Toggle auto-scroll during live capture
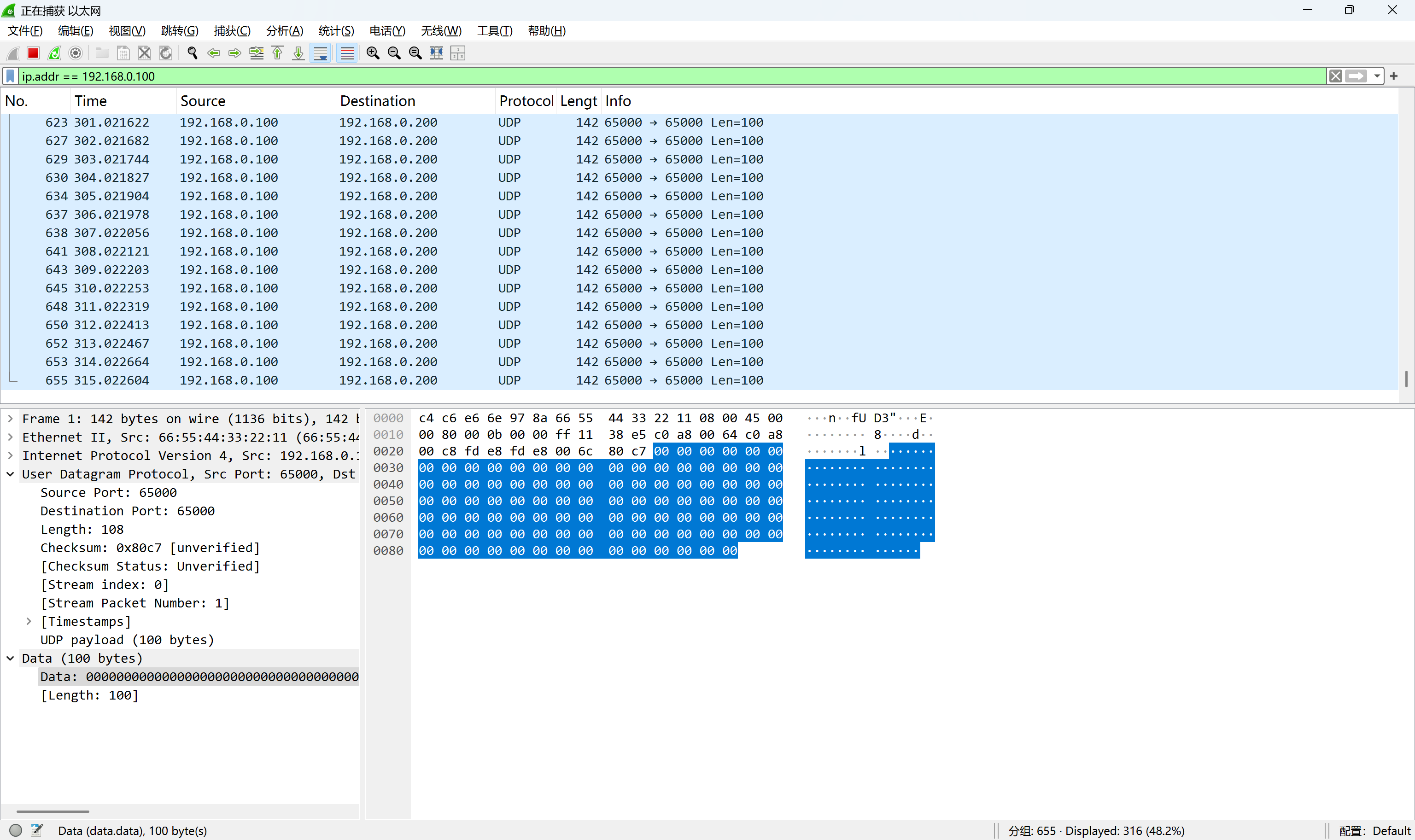 click(x=321, y=53)
